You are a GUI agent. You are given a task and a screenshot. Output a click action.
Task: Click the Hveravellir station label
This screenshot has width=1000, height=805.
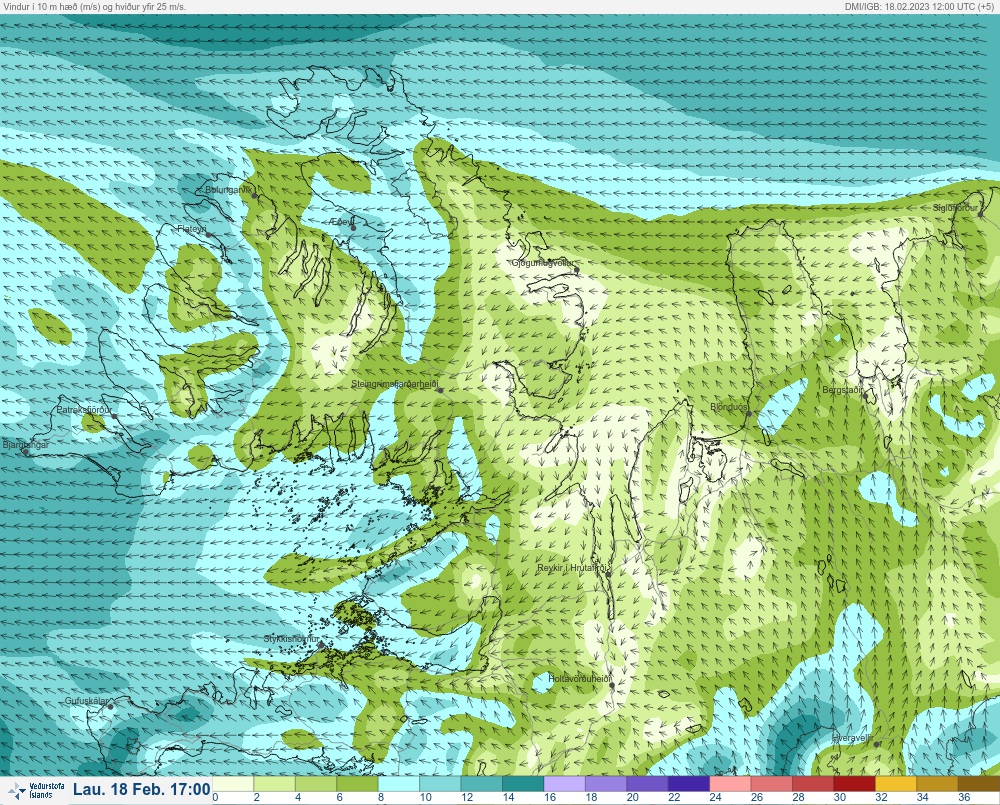pos(852,738)
